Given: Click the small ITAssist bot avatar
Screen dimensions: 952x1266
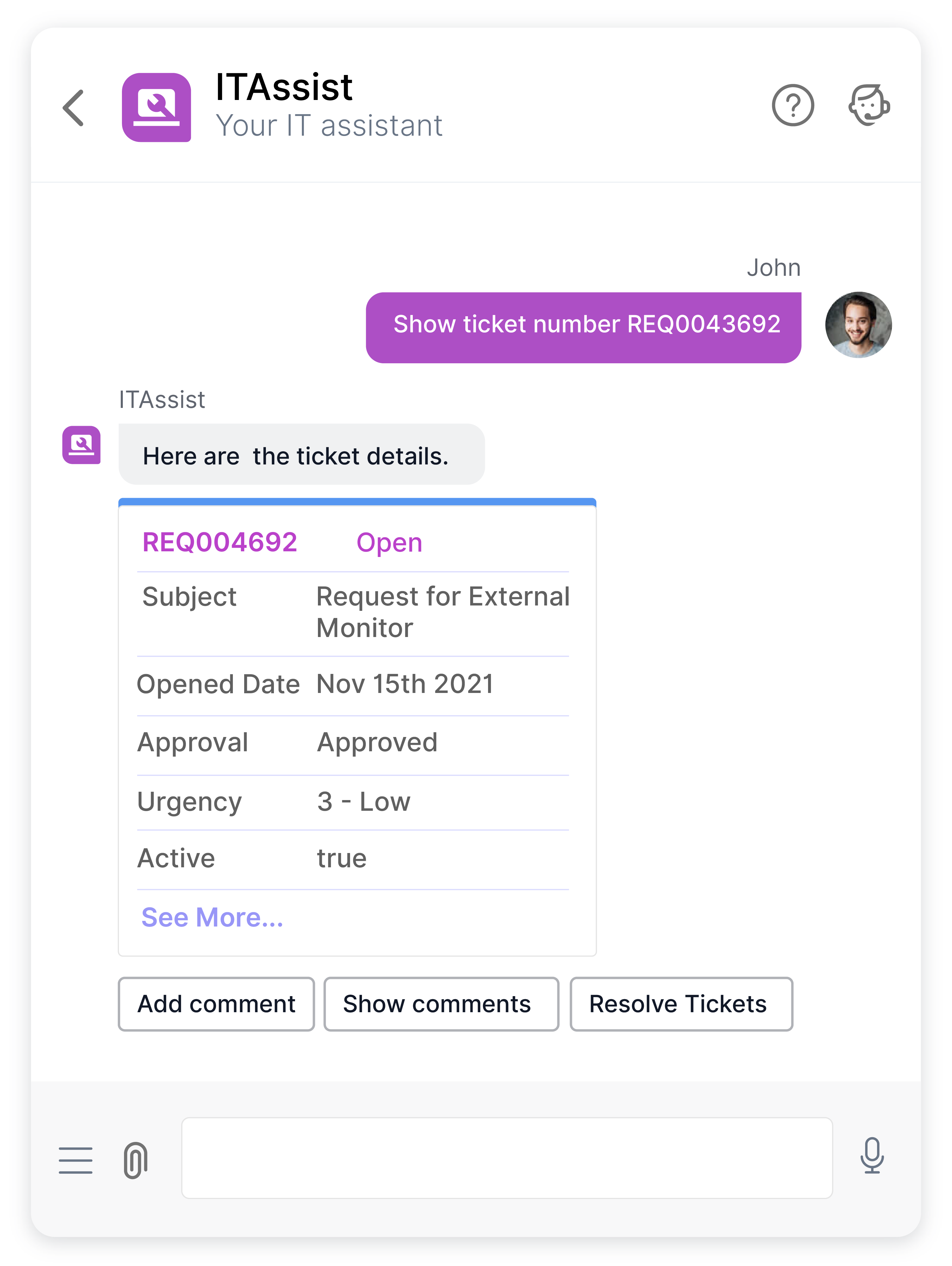Looking at the screenshot, I should pos(81,445).
